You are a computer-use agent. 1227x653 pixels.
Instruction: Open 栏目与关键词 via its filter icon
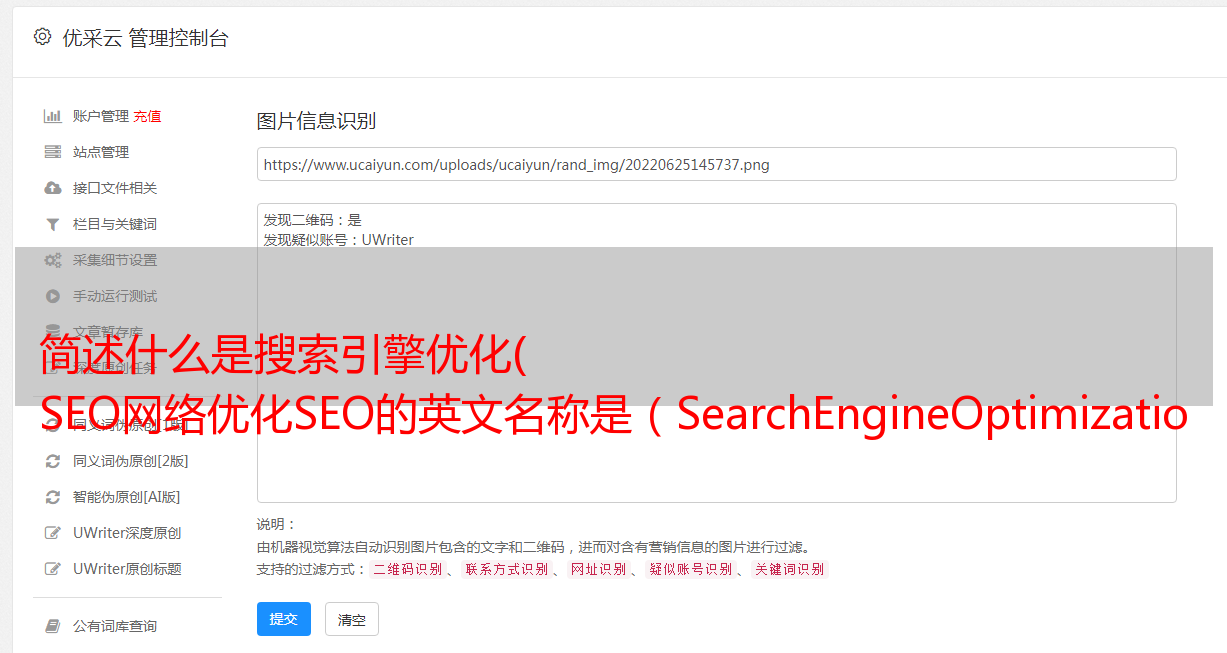coord(53,224)
